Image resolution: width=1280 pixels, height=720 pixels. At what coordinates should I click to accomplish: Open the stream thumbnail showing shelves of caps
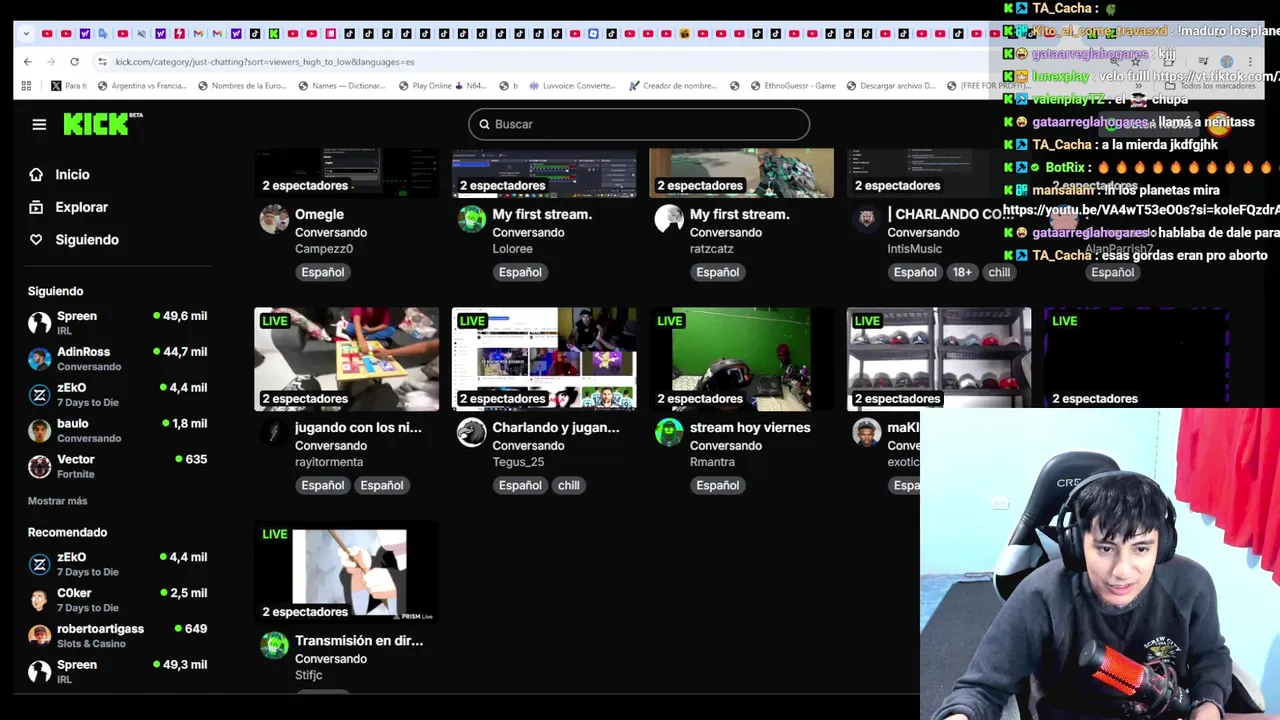[x=939, y=359]
